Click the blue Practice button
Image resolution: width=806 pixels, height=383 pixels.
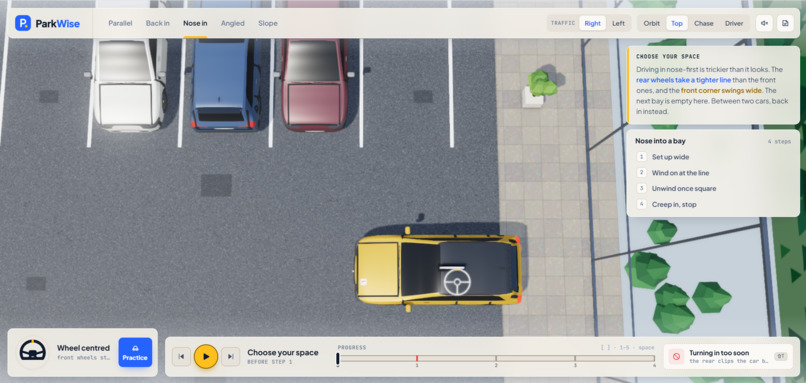(135, 352)
